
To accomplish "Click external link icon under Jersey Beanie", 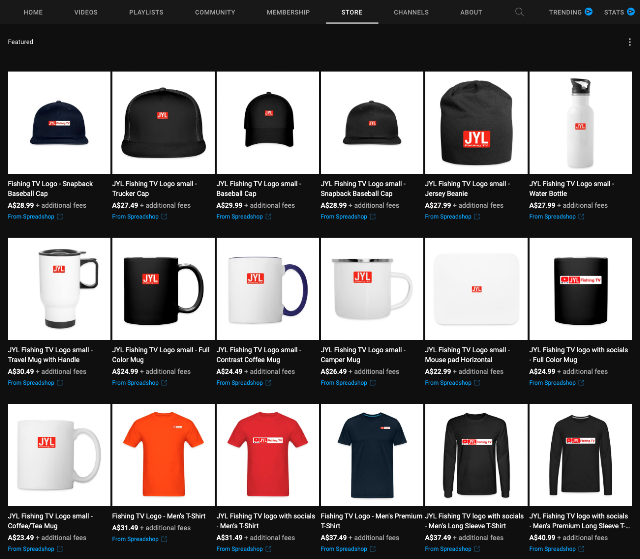I will click(x=476, y=216).
